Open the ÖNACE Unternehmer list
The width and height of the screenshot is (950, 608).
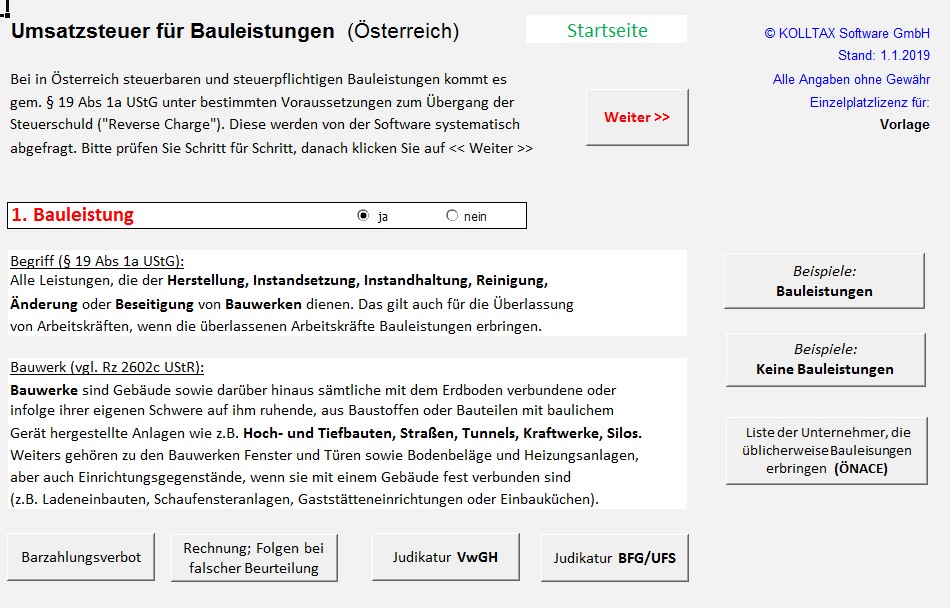(x=826, y=450)
